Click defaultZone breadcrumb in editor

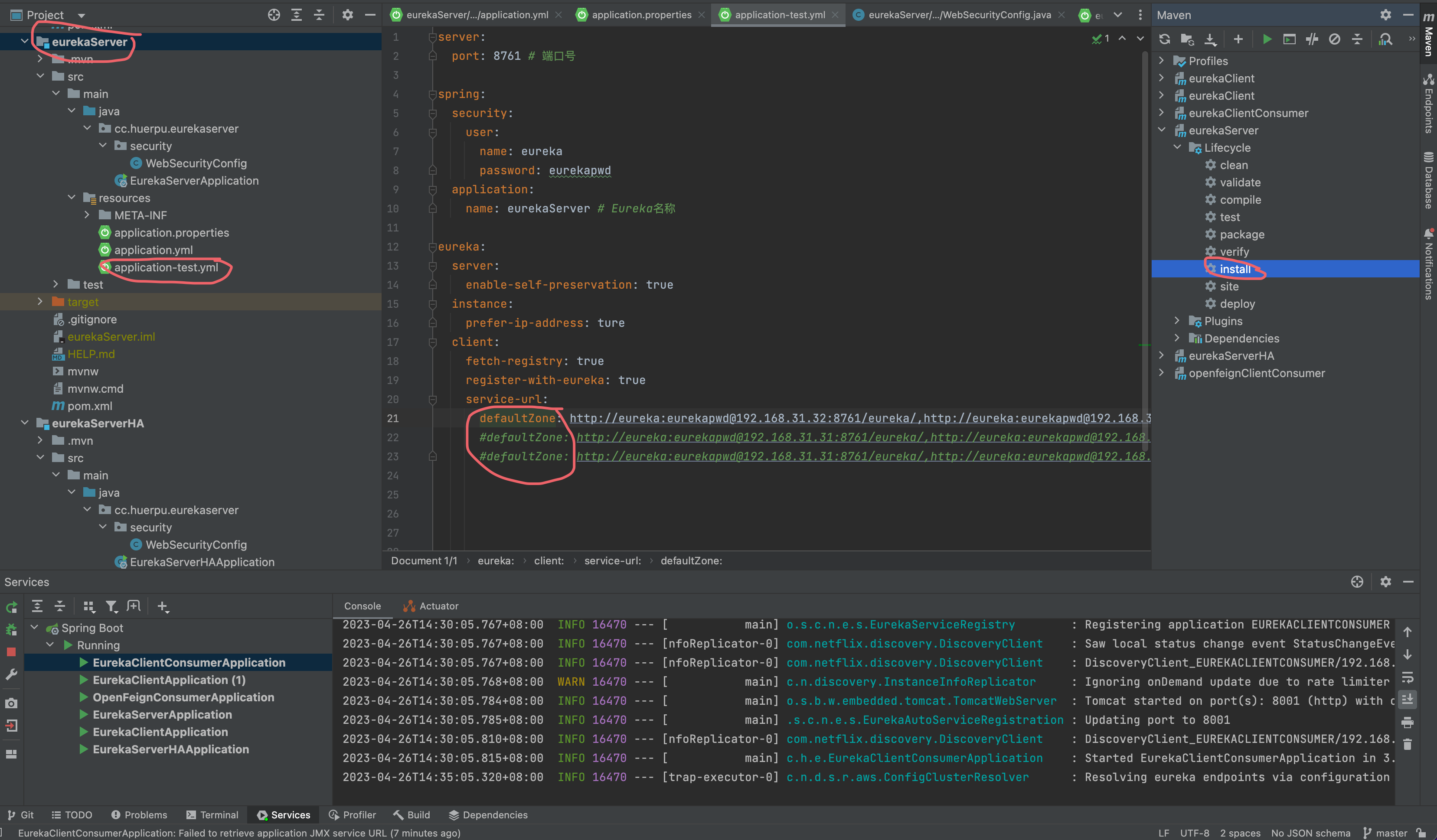[x=691, y=561]
